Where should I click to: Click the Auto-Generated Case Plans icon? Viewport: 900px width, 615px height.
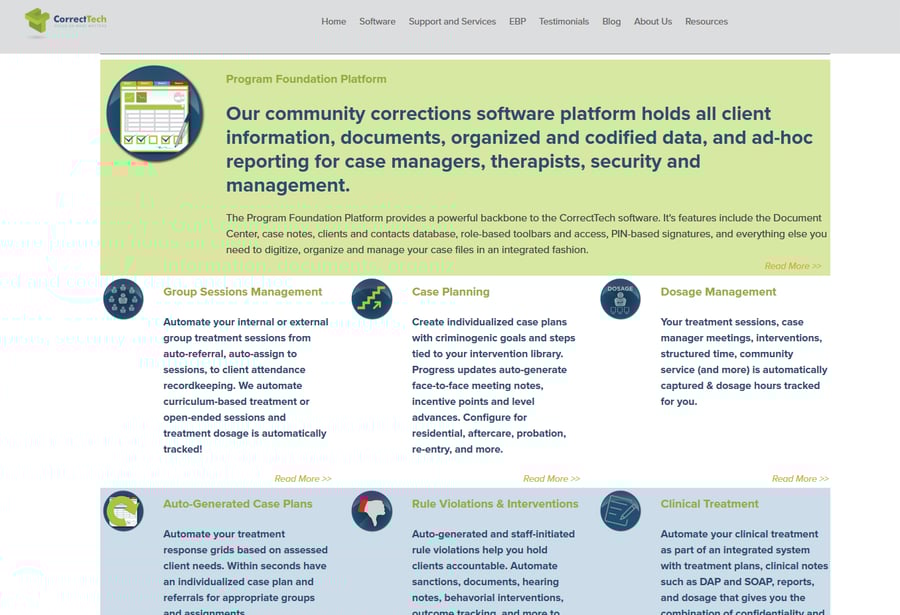tap(123, 511)
